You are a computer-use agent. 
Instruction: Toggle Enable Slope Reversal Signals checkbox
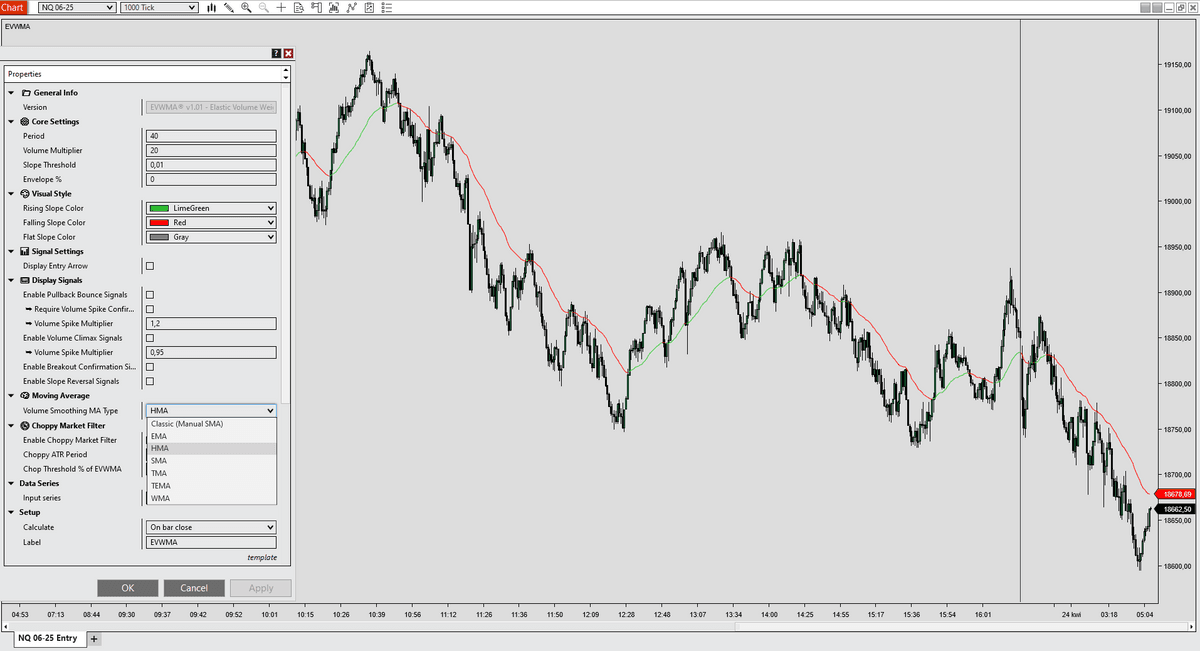pos(150,381)
